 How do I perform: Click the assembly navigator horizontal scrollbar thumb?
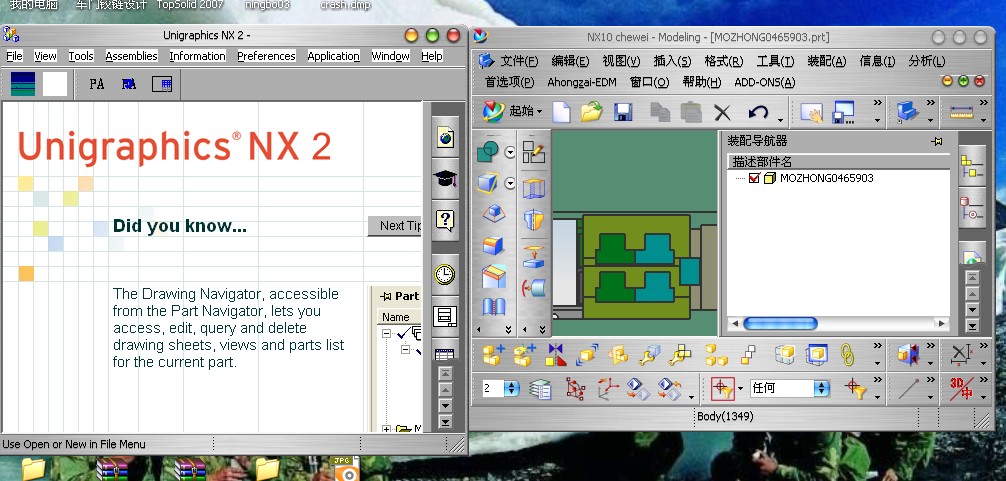pos(780,324)
